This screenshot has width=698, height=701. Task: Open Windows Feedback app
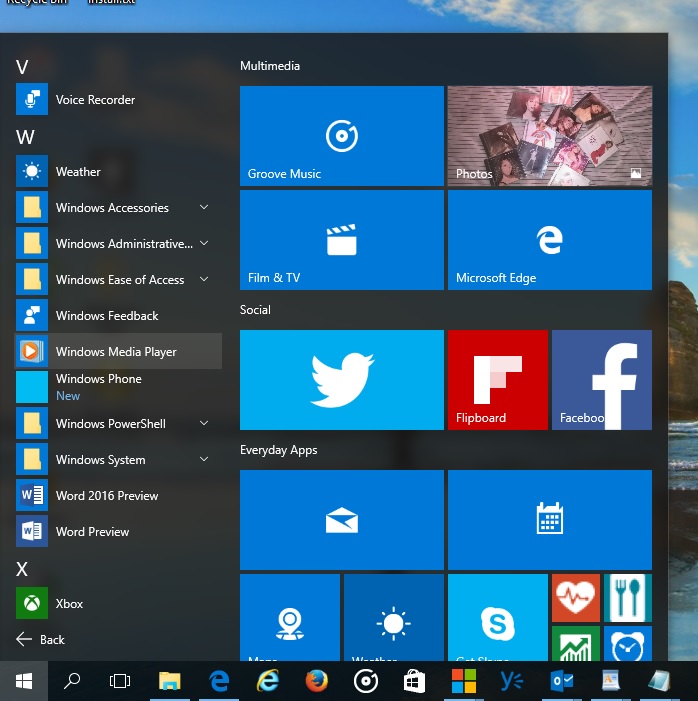coord(118,316)
